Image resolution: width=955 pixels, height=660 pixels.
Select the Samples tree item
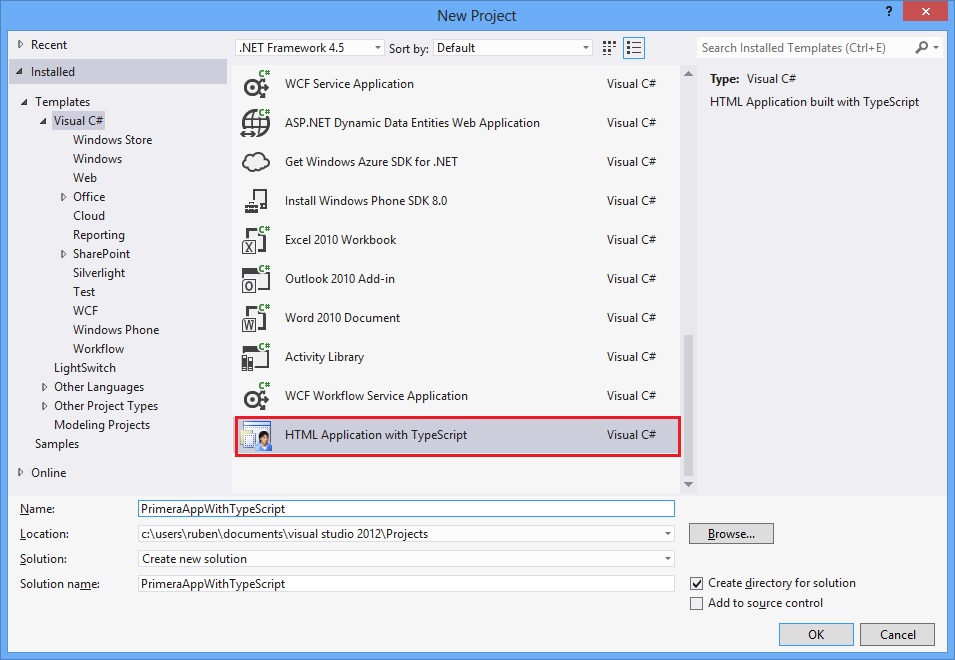57,444
